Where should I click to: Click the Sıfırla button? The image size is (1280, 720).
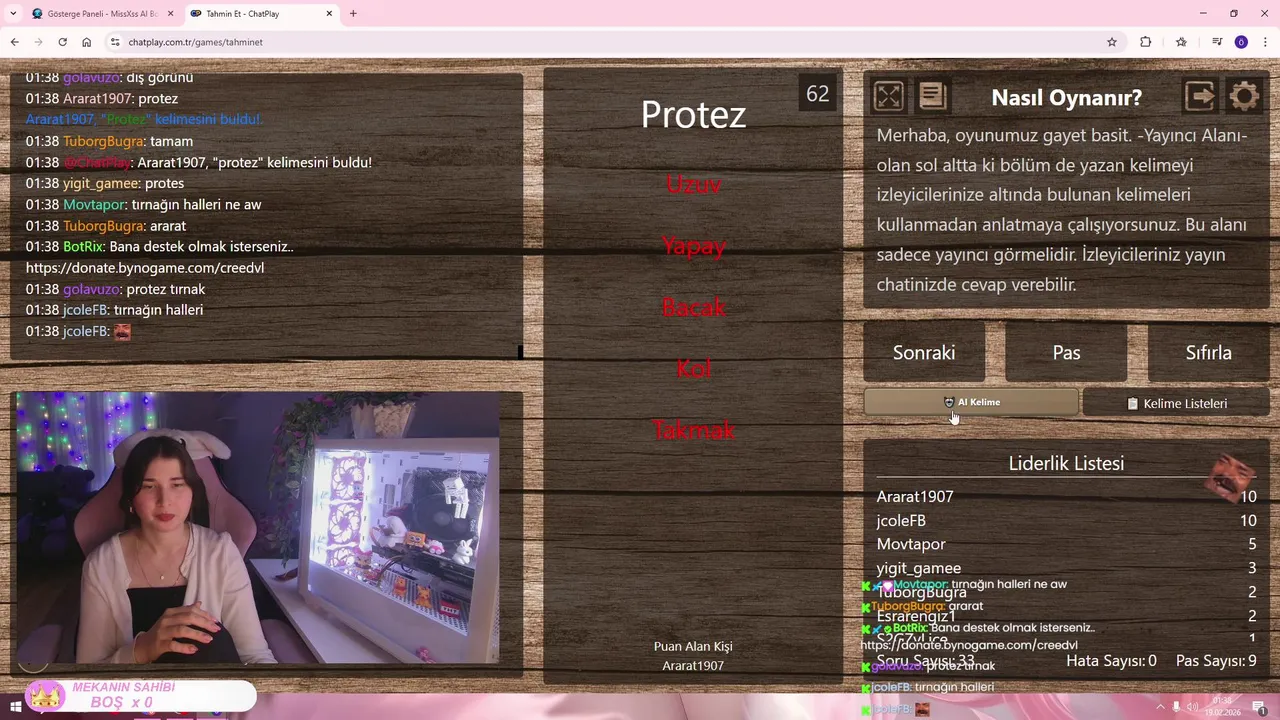coord(1208,352)
